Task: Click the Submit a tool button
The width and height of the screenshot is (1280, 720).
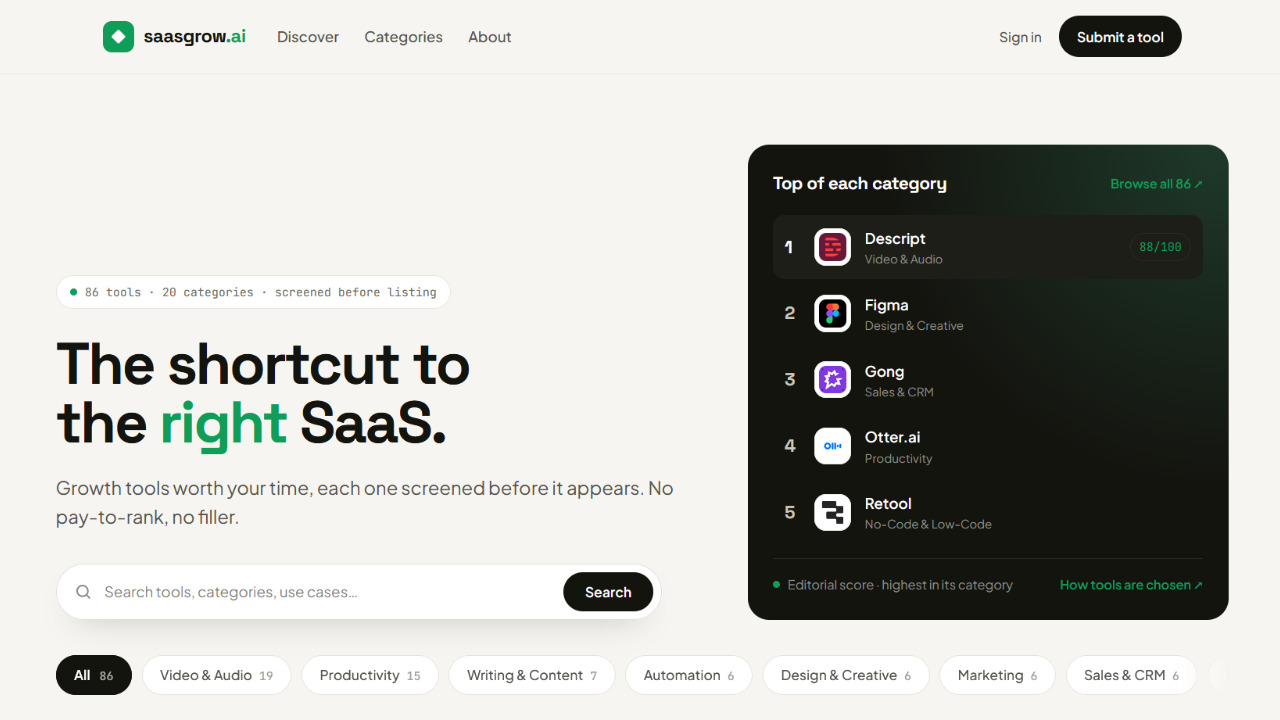Action: (1120, 37)
